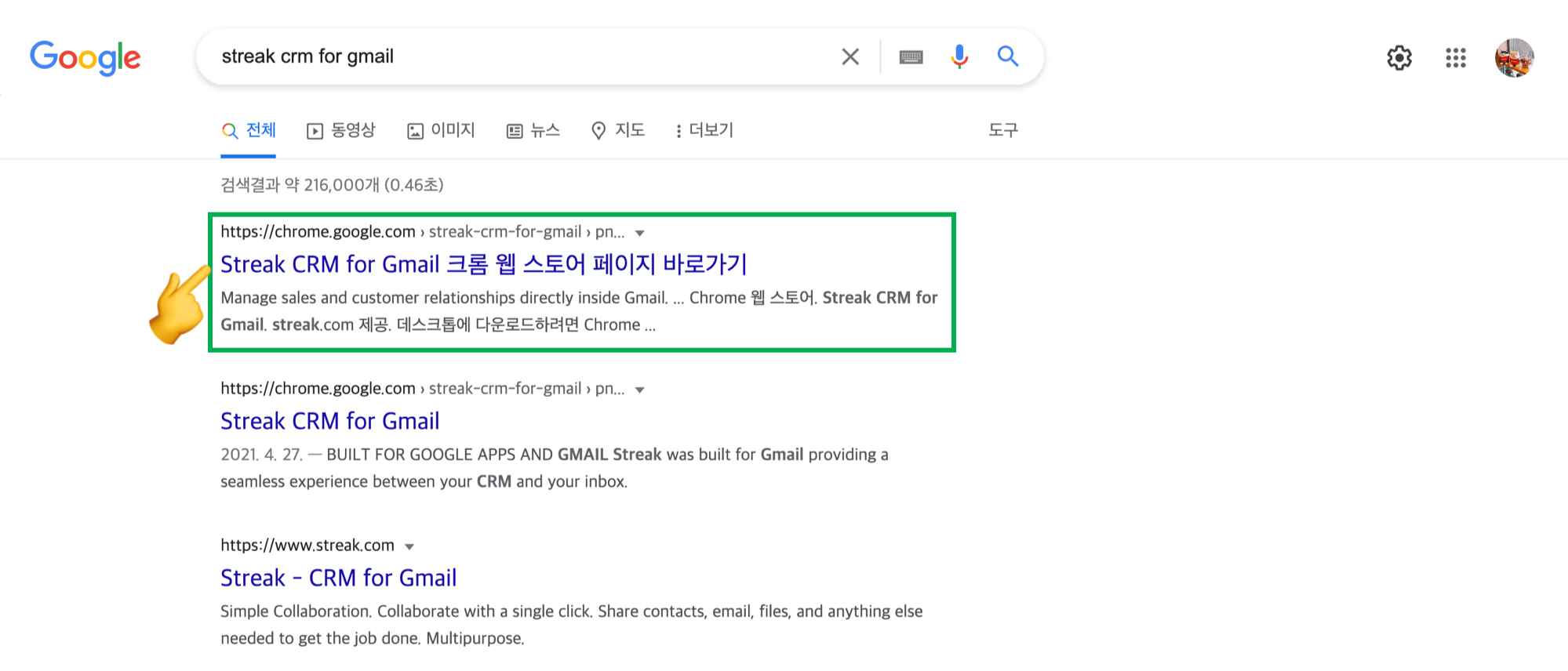The height and width of the screenshot is (671, 1568).
Task: Click the blue magnifier search button
Action: [x=1008, y=56]
